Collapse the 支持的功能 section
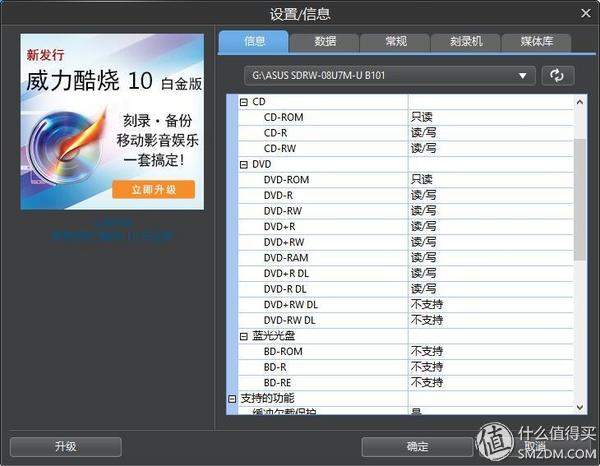600x466 pixels. click(232, 399)
